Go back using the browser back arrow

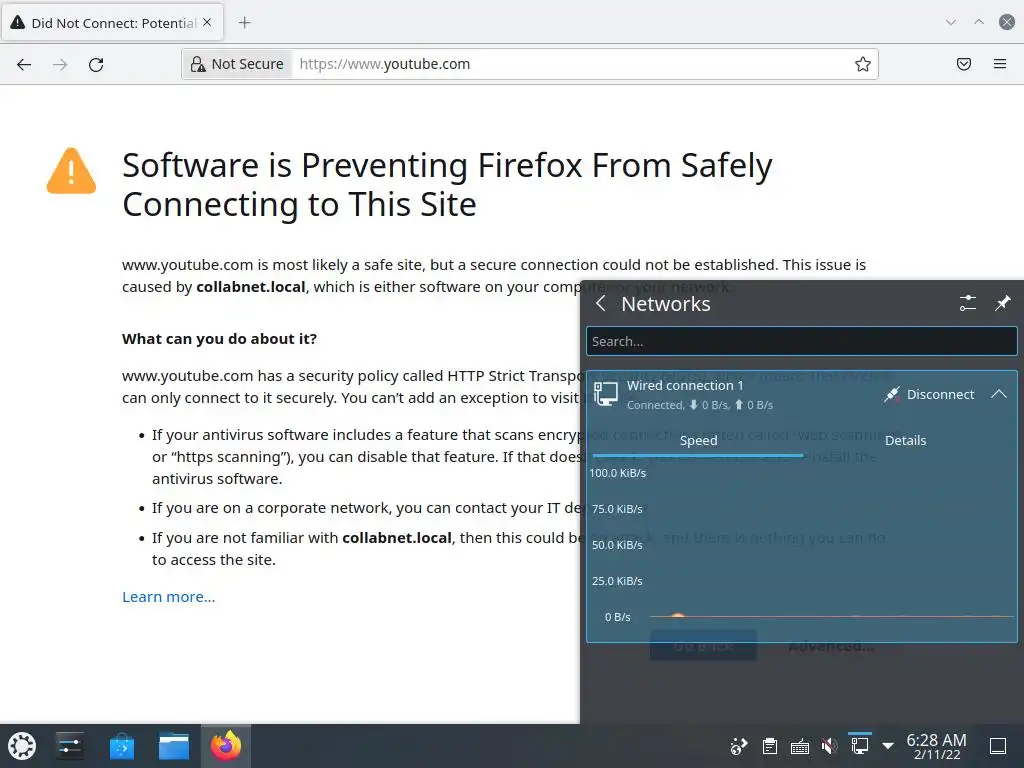pos(24,64)
